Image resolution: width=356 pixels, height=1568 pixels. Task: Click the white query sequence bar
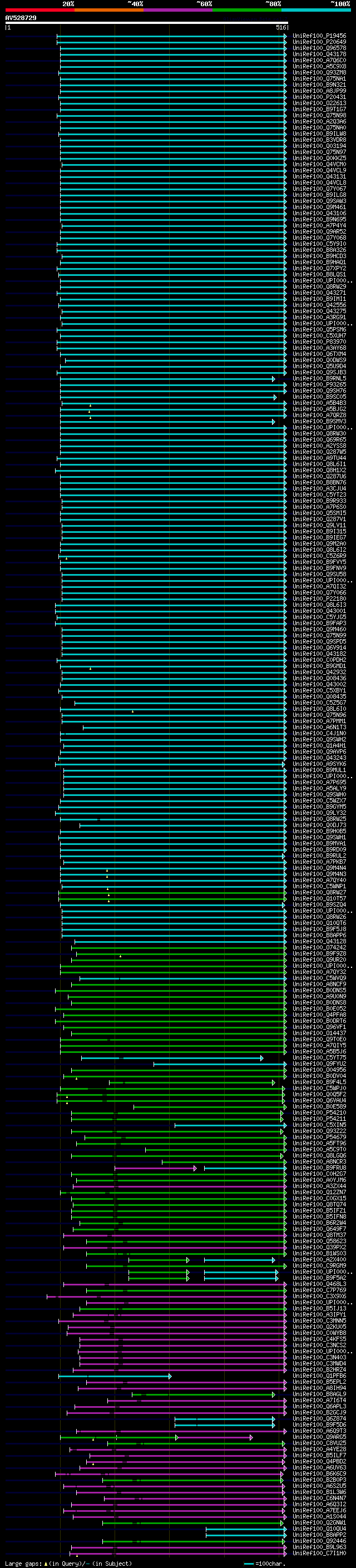(x=147, y=22)
